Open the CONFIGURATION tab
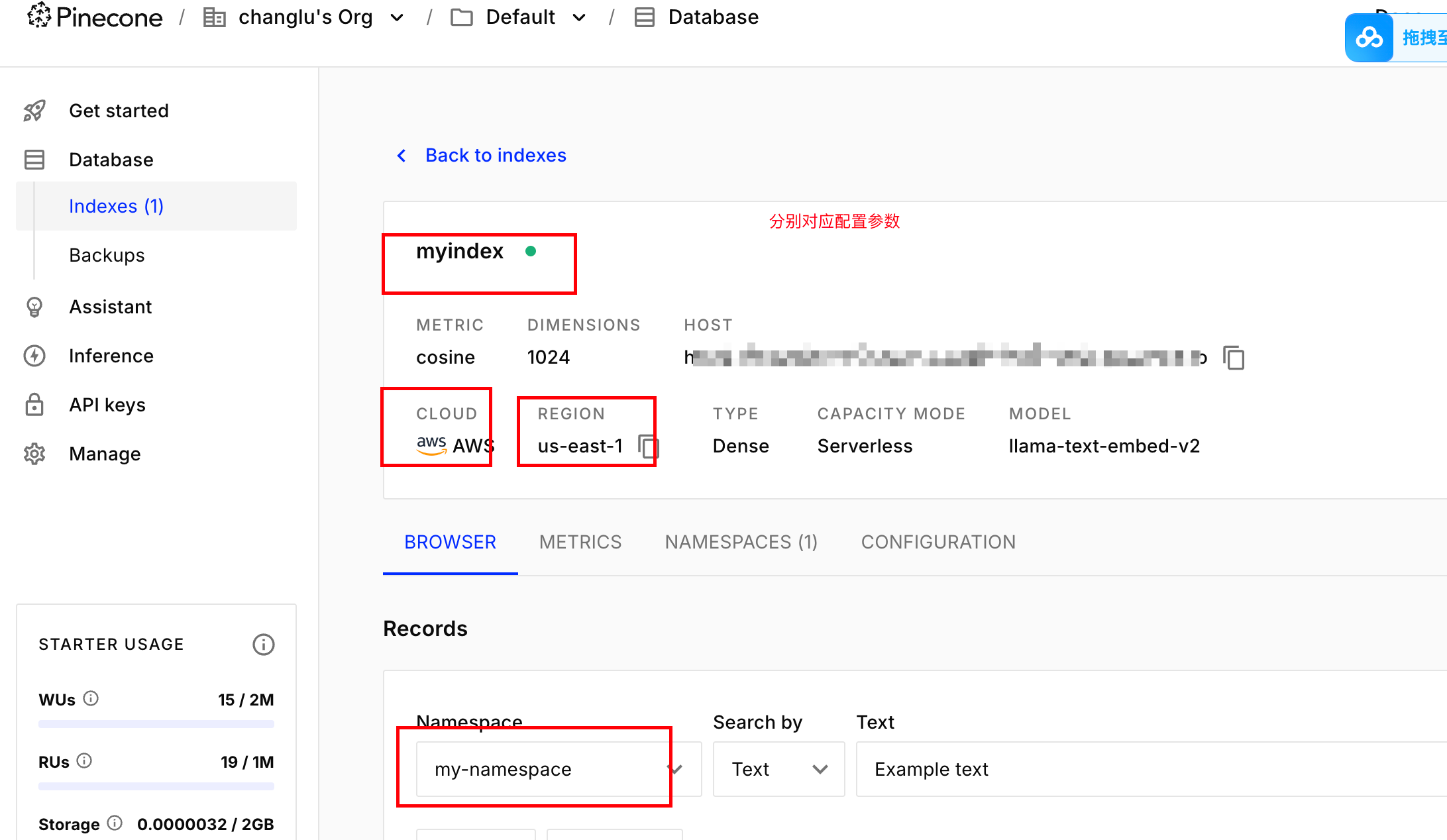 938,542
